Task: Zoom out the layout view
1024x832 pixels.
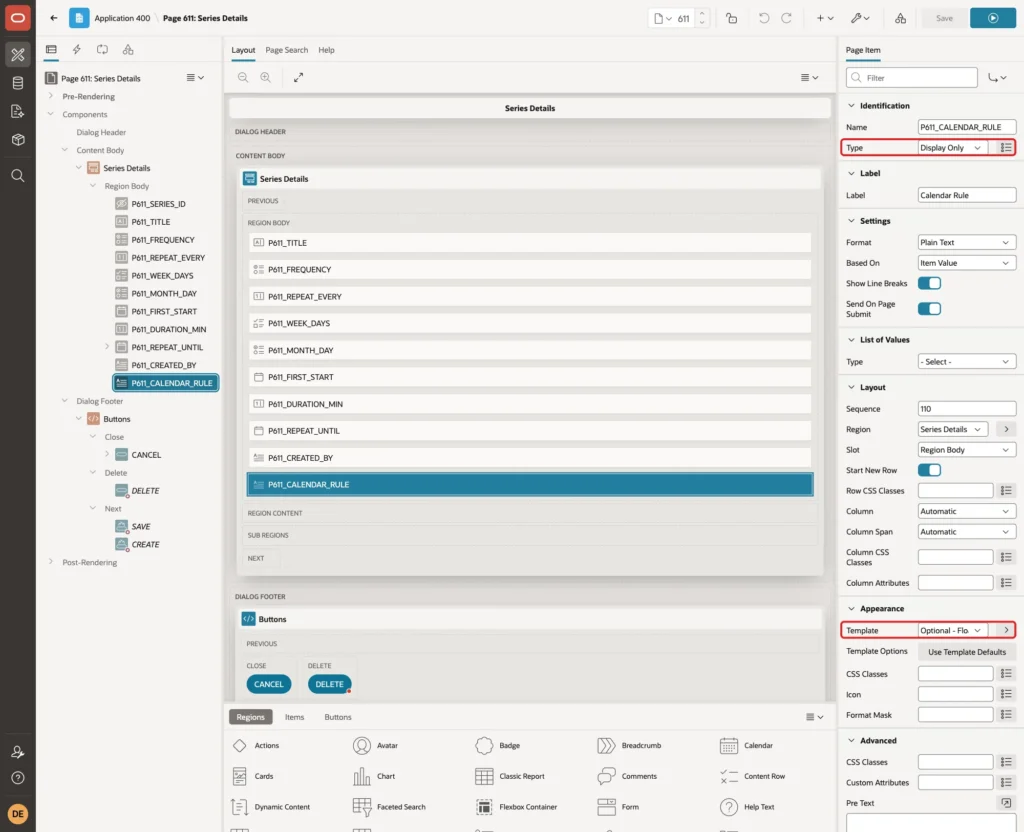Action: 243,78
